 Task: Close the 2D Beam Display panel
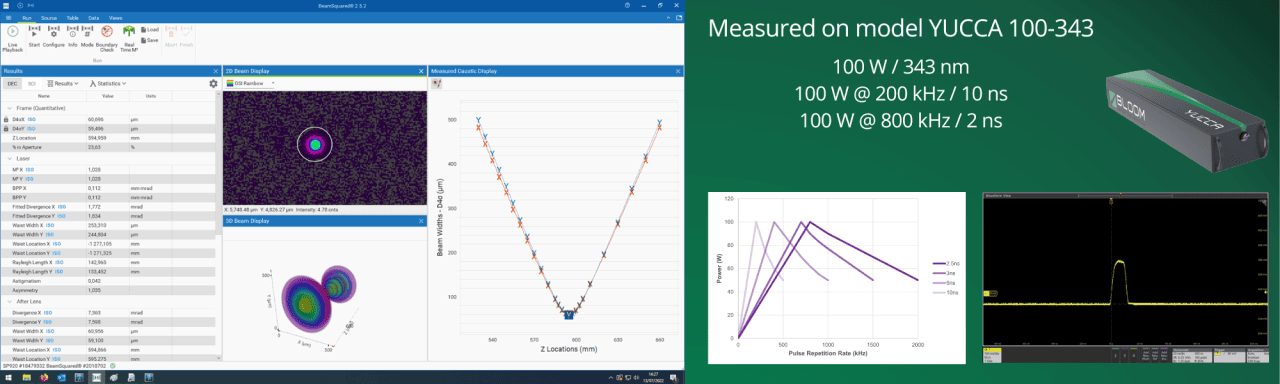[421, 71]
